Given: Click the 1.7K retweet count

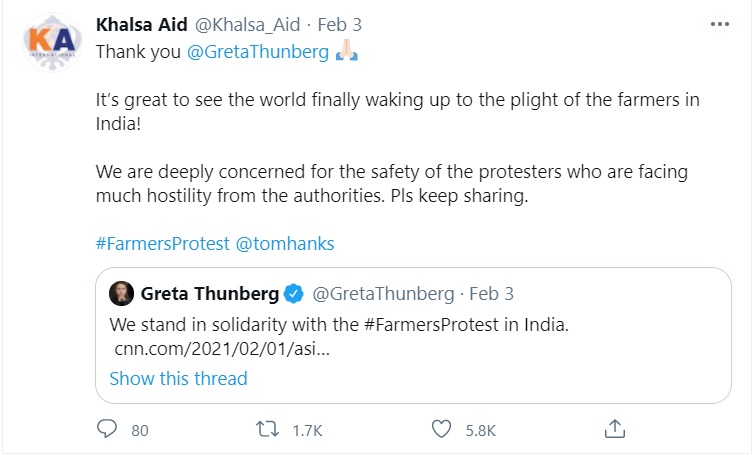Looking at the screenshot, I should (307, 430).
